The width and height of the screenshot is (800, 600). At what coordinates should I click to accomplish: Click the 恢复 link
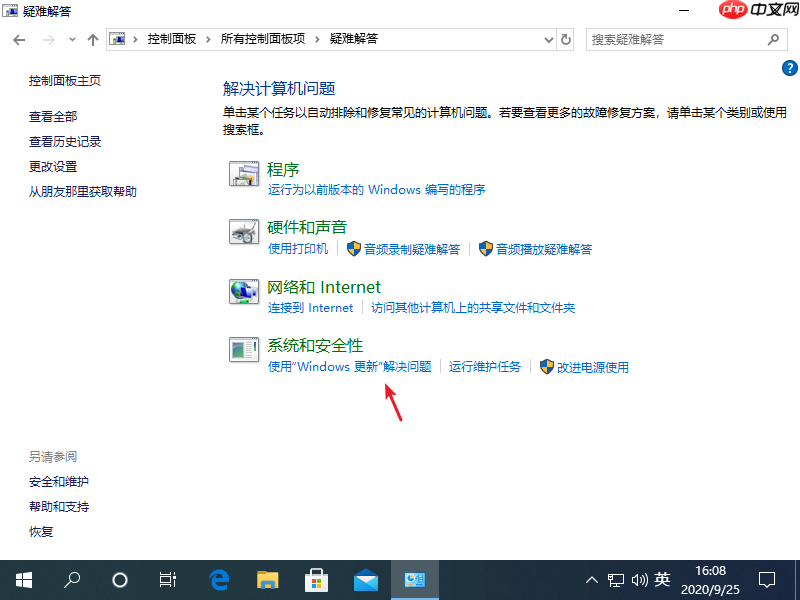[41, 532]
